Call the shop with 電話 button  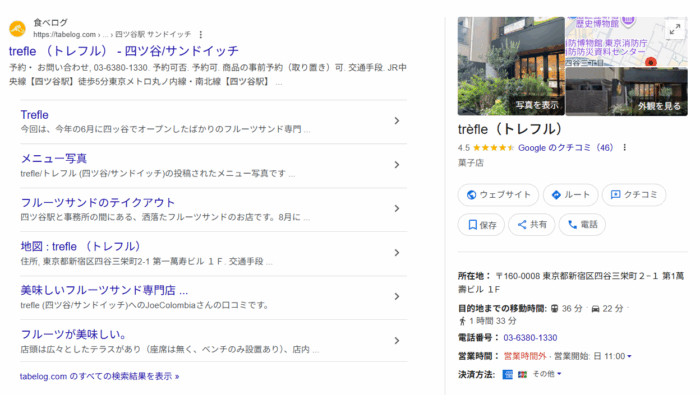click(582, 225)
